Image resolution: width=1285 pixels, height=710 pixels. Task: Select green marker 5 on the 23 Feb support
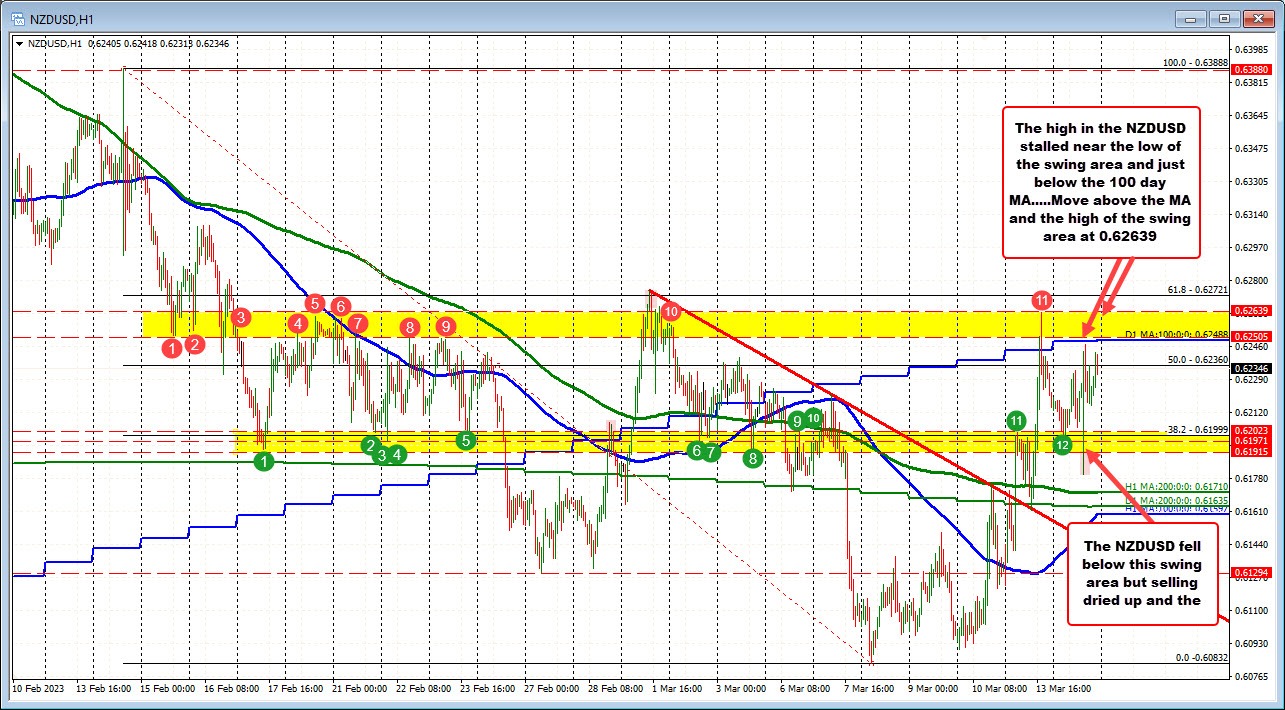pyautogui.click(x=465, y=439)
